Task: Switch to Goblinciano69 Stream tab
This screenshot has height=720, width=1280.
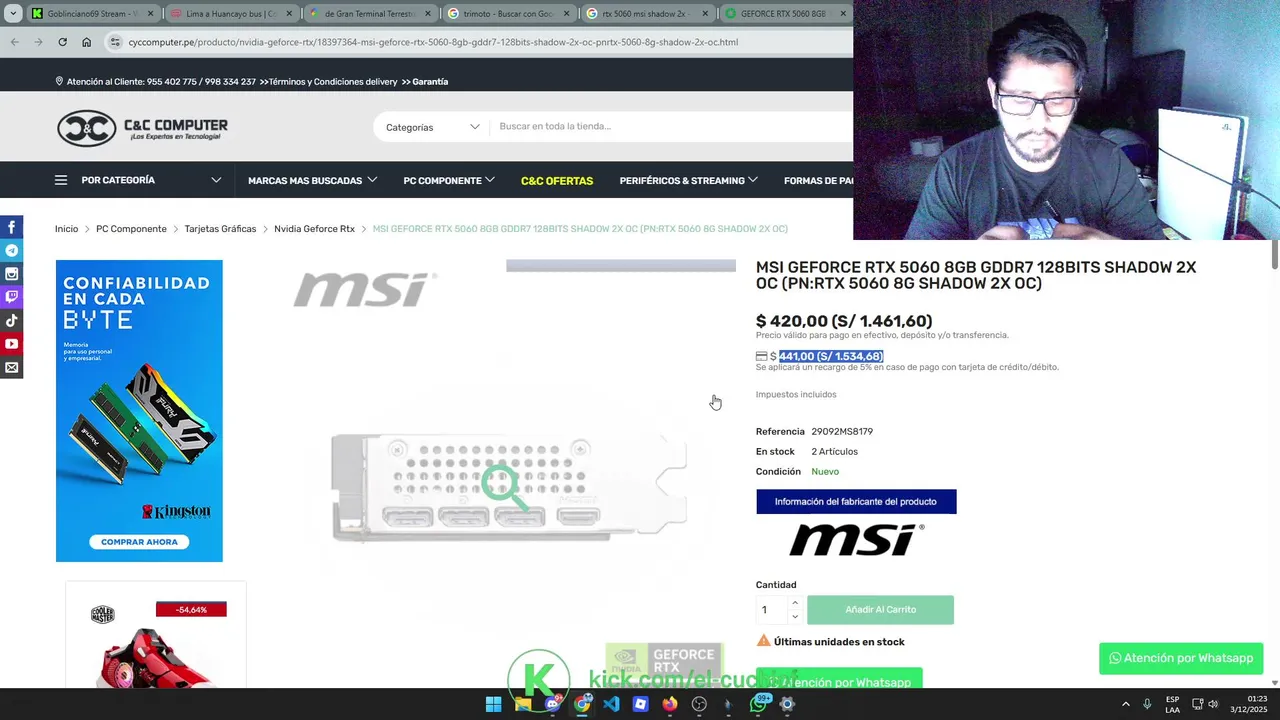Action: pyautogui.click(x=92, y=14)
